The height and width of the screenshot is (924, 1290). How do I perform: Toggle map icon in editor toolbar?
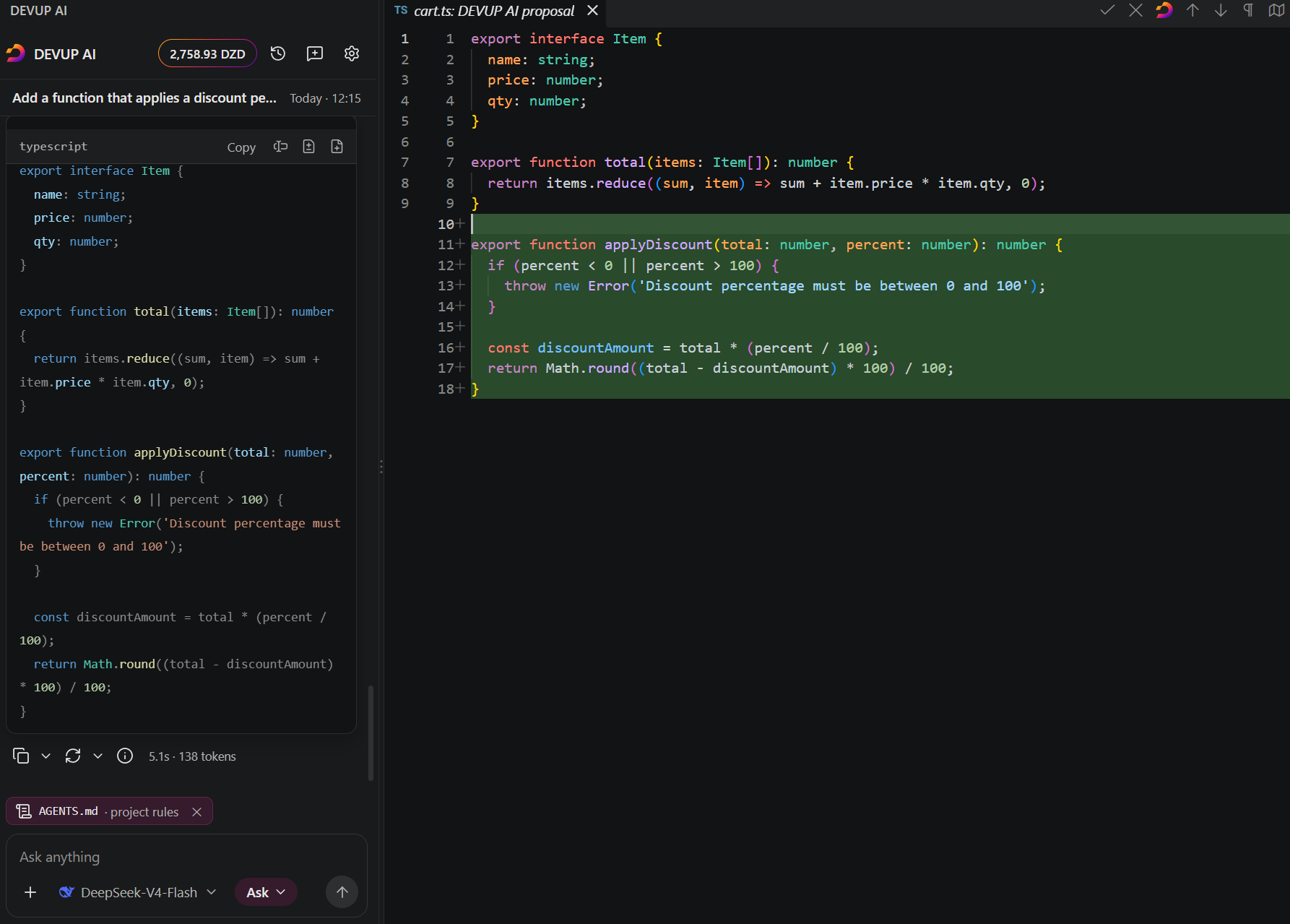pos(1276,10)
